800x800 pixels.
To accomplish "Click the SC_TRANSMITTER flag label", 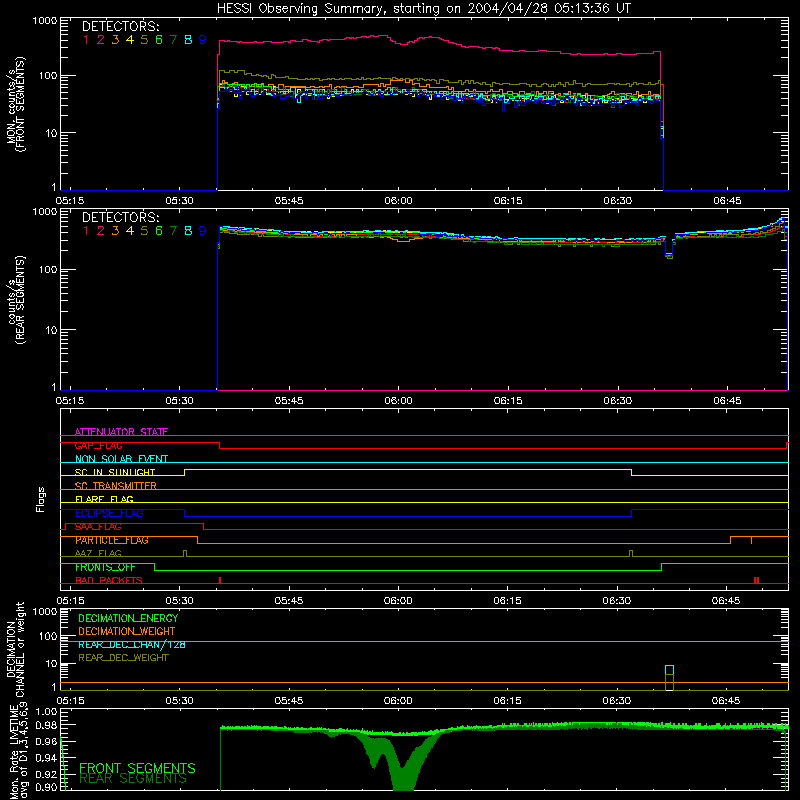I will pos(116,486).
